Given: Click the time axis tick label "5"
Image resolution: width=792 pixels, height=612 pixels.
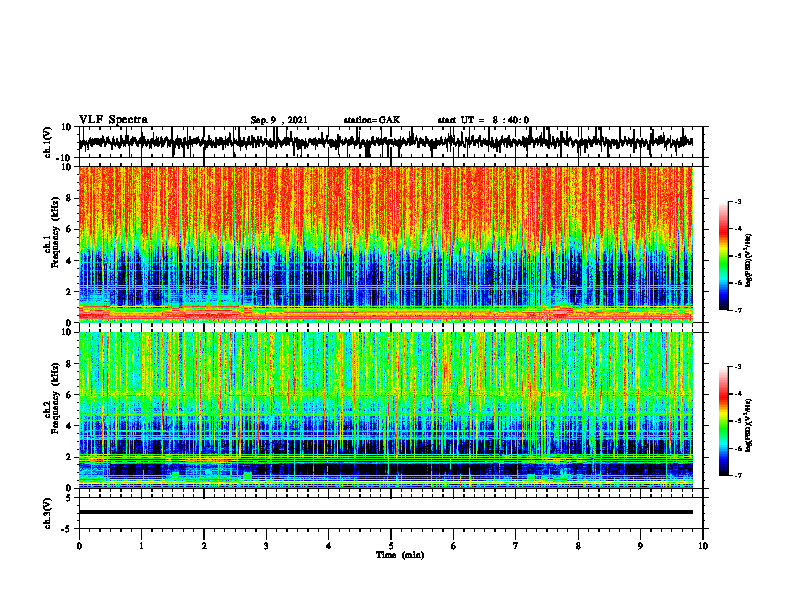Looking at the screenshot, I should coord(391,546).
